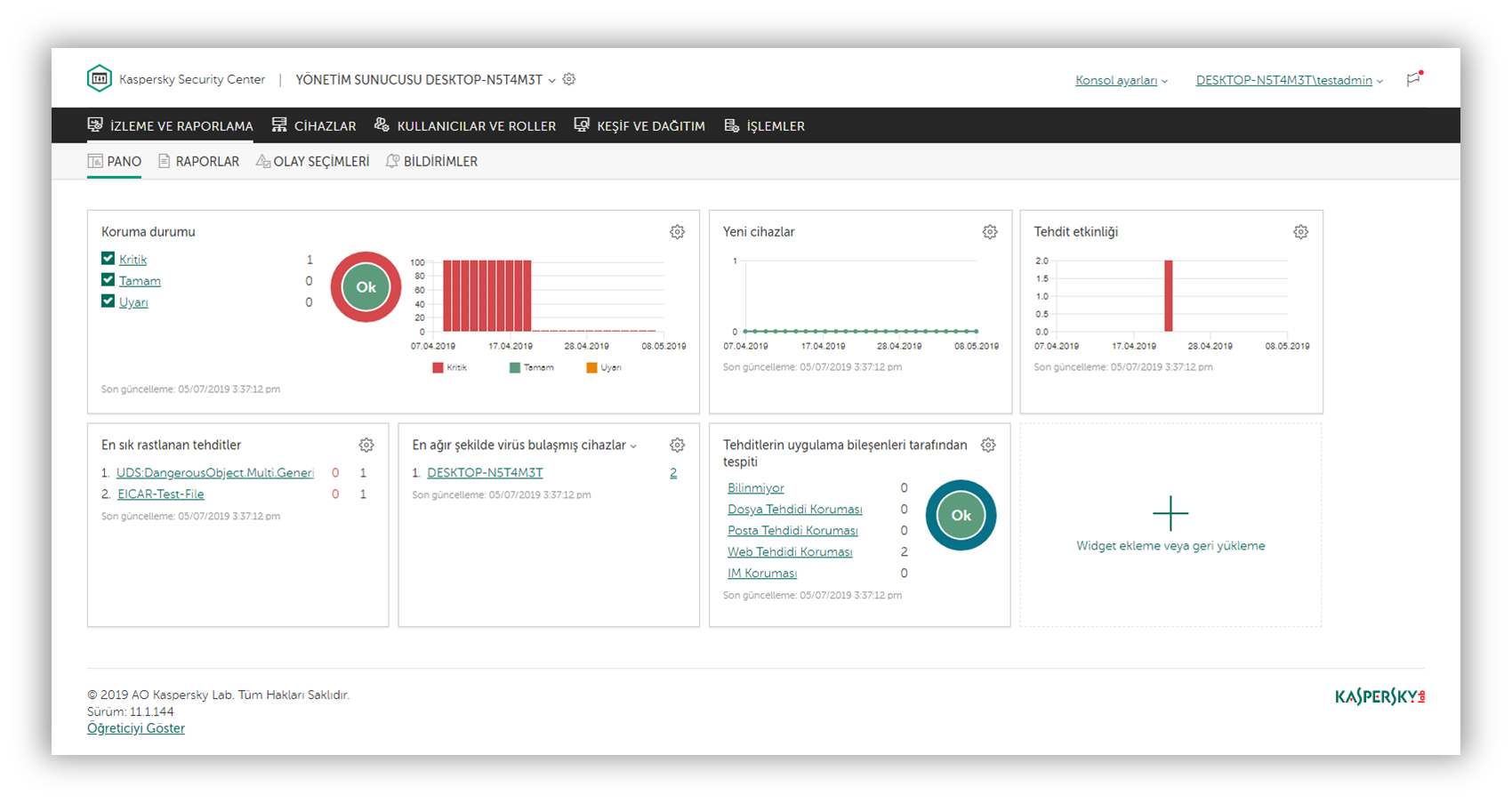Open the Tamam status link
The height and width of the screenshot is (803, 1512).
click(x=140, y=281)
